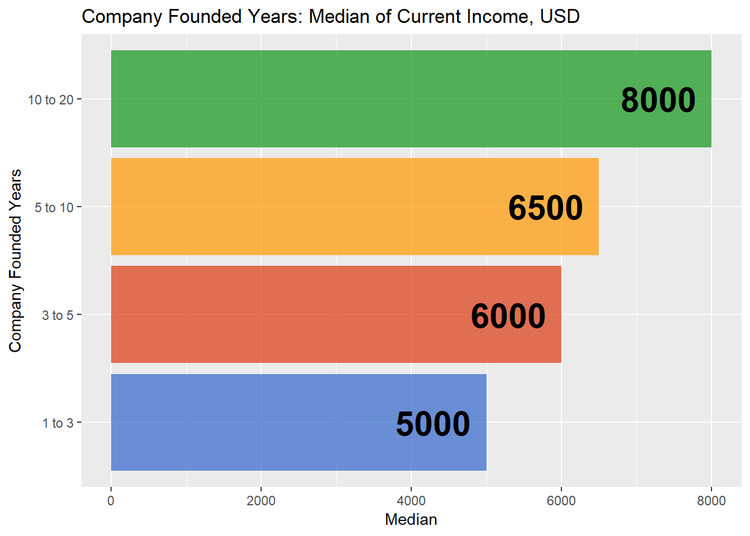This screenshot has height=536, width=750.
Task: Click the bold 6500 value label
Action: (x=545, y=208)
